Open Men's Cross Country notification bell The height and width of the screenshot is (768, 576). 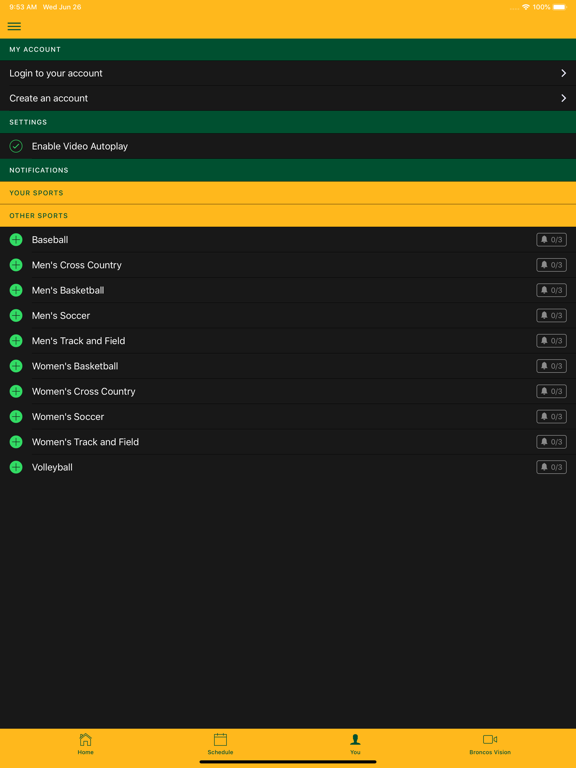pos(551,265)
